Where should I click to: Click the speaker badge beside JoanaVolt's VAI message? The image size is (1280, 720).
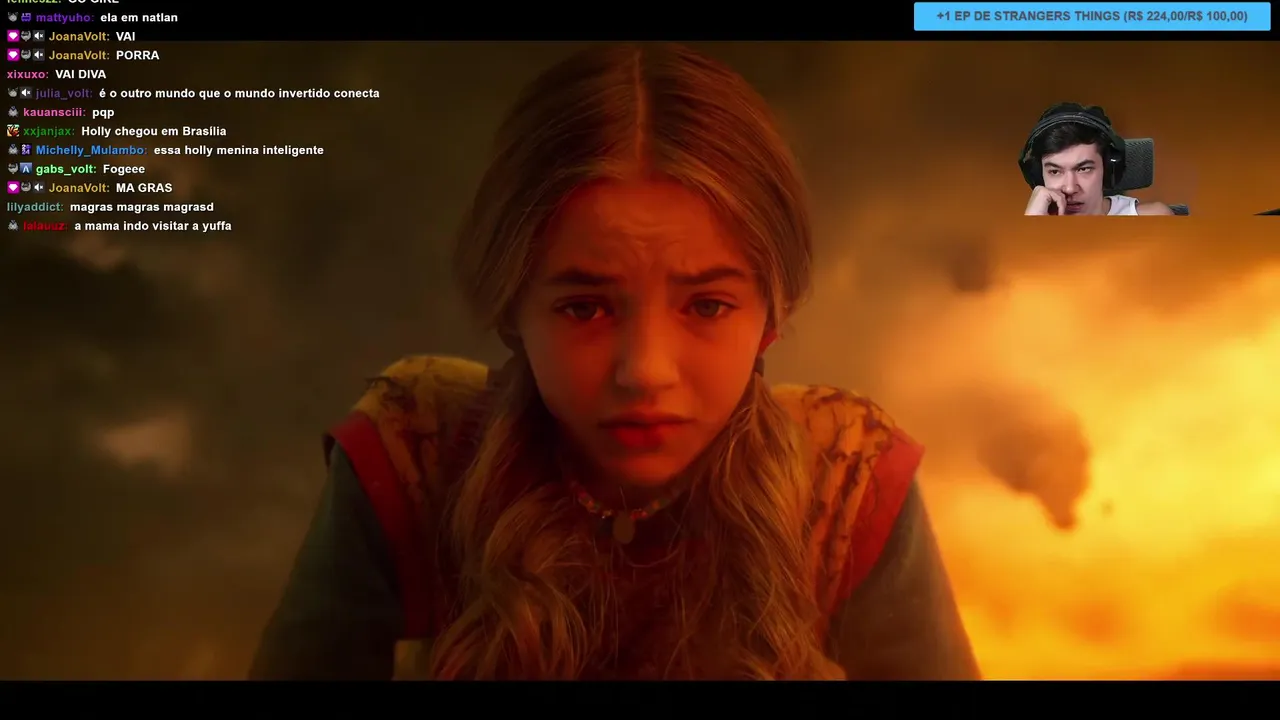[x=39, y=36]
